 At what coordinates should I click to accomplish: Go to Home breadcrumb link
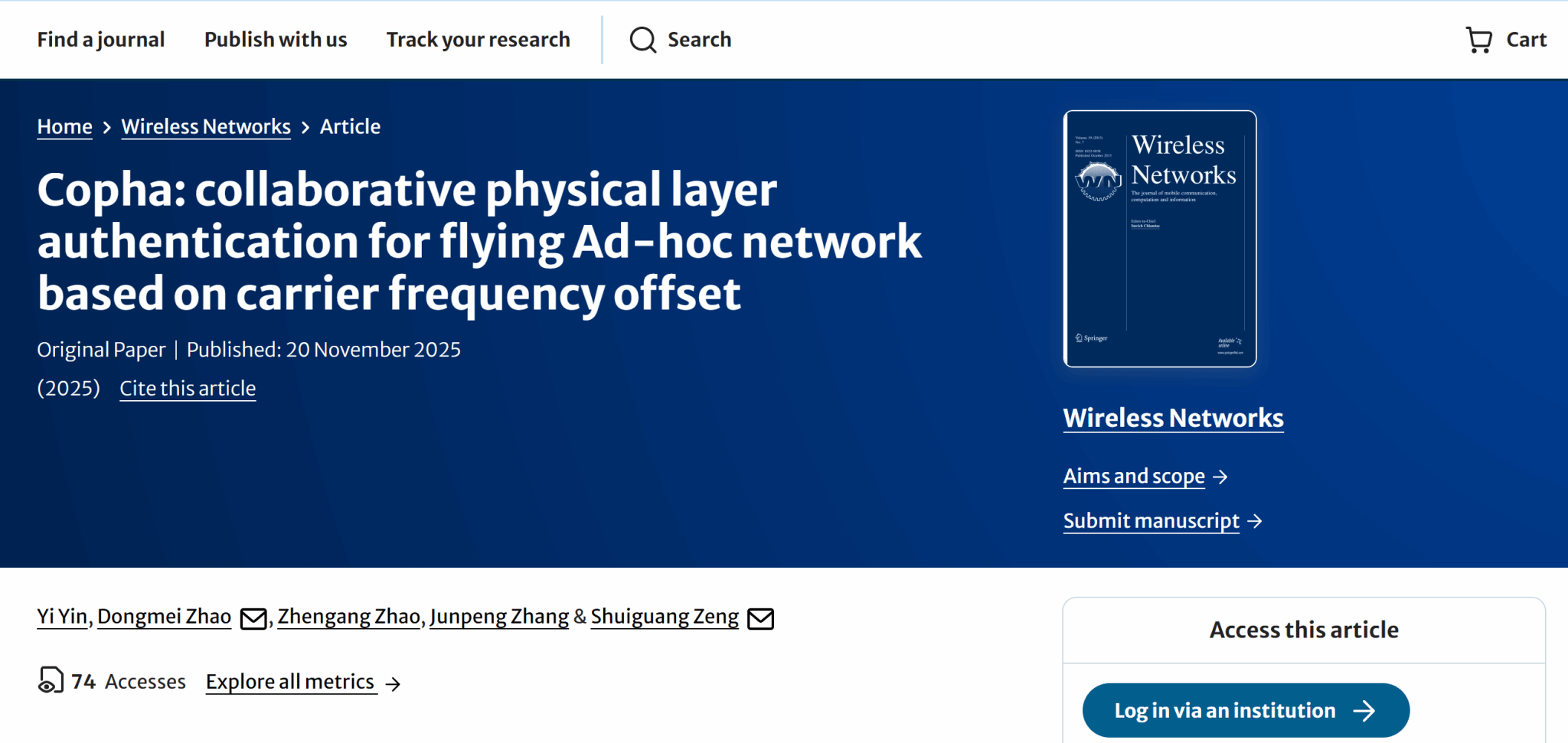click(64, 127)
